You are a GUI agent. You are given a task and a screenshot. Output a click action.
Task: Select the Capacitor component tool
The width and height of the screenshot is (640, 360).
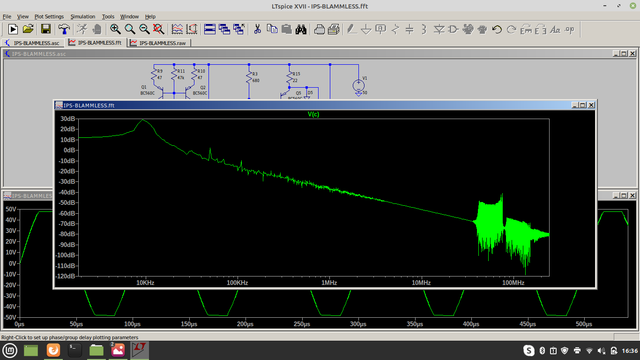click(x=409, y=29)
